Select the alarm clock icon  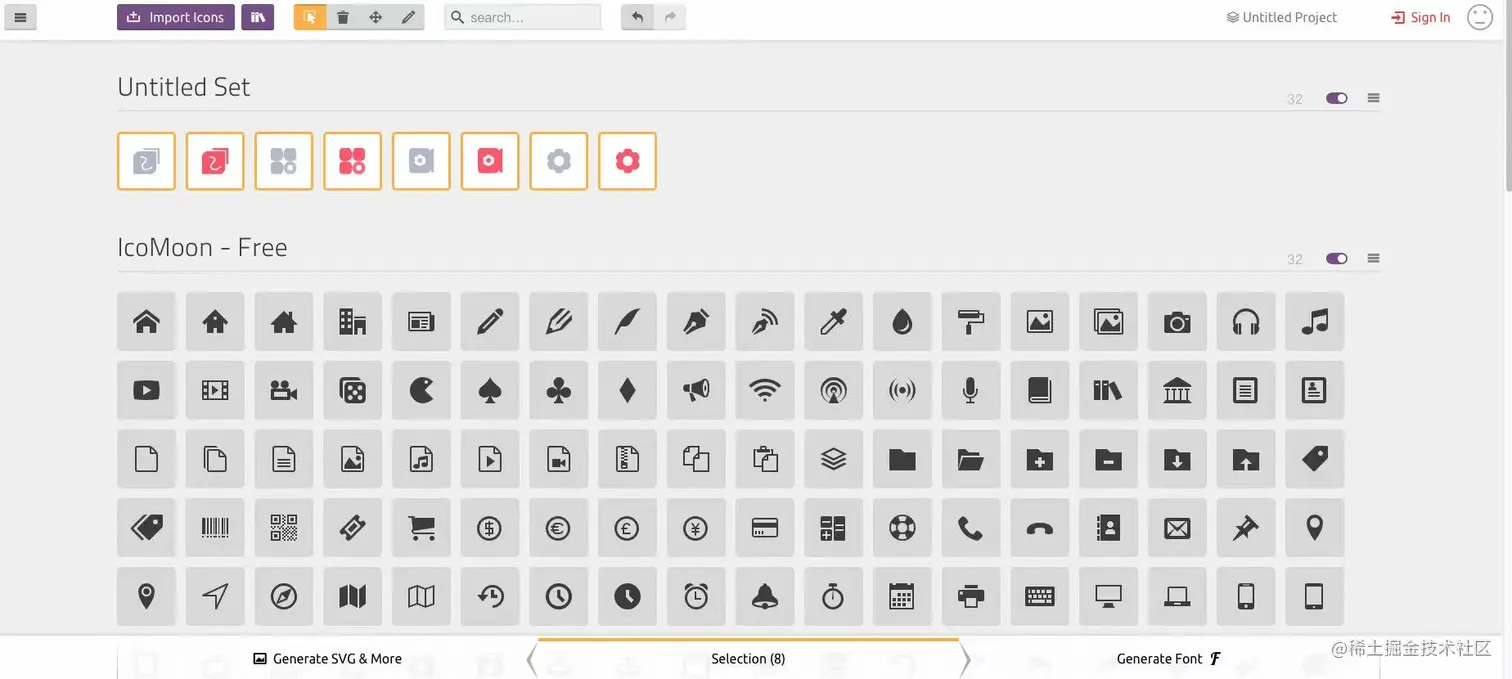(696, 597)
